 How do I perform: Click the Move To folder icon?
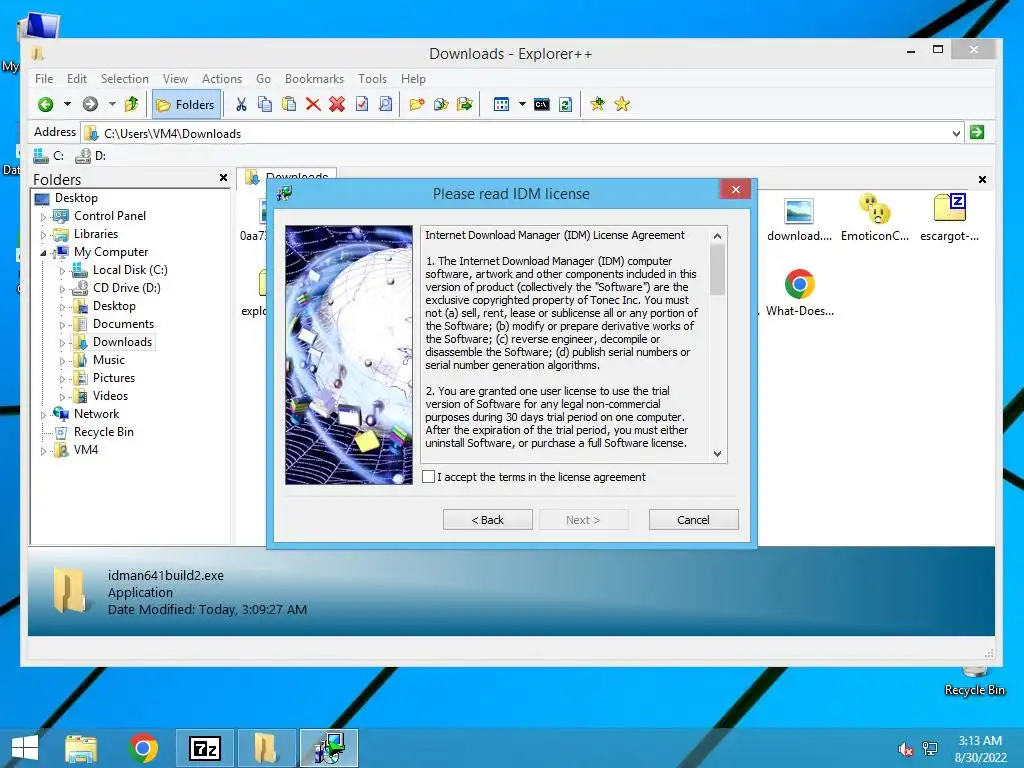click(465, 104)
